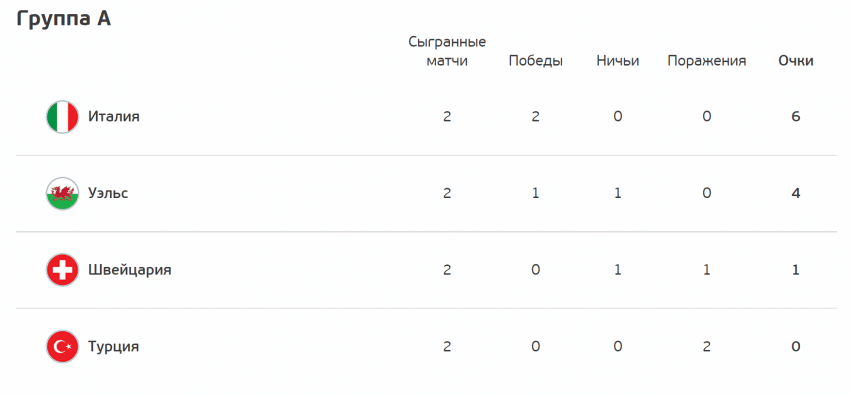
Task: Select Switzerland's points value
Action: point(796,270)
